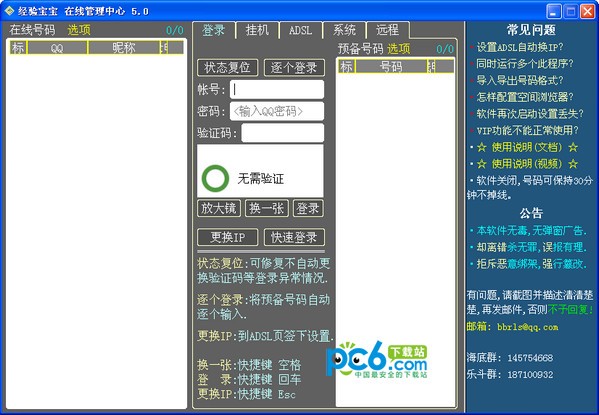Switch to the 挂机 tab

point(257,30)
